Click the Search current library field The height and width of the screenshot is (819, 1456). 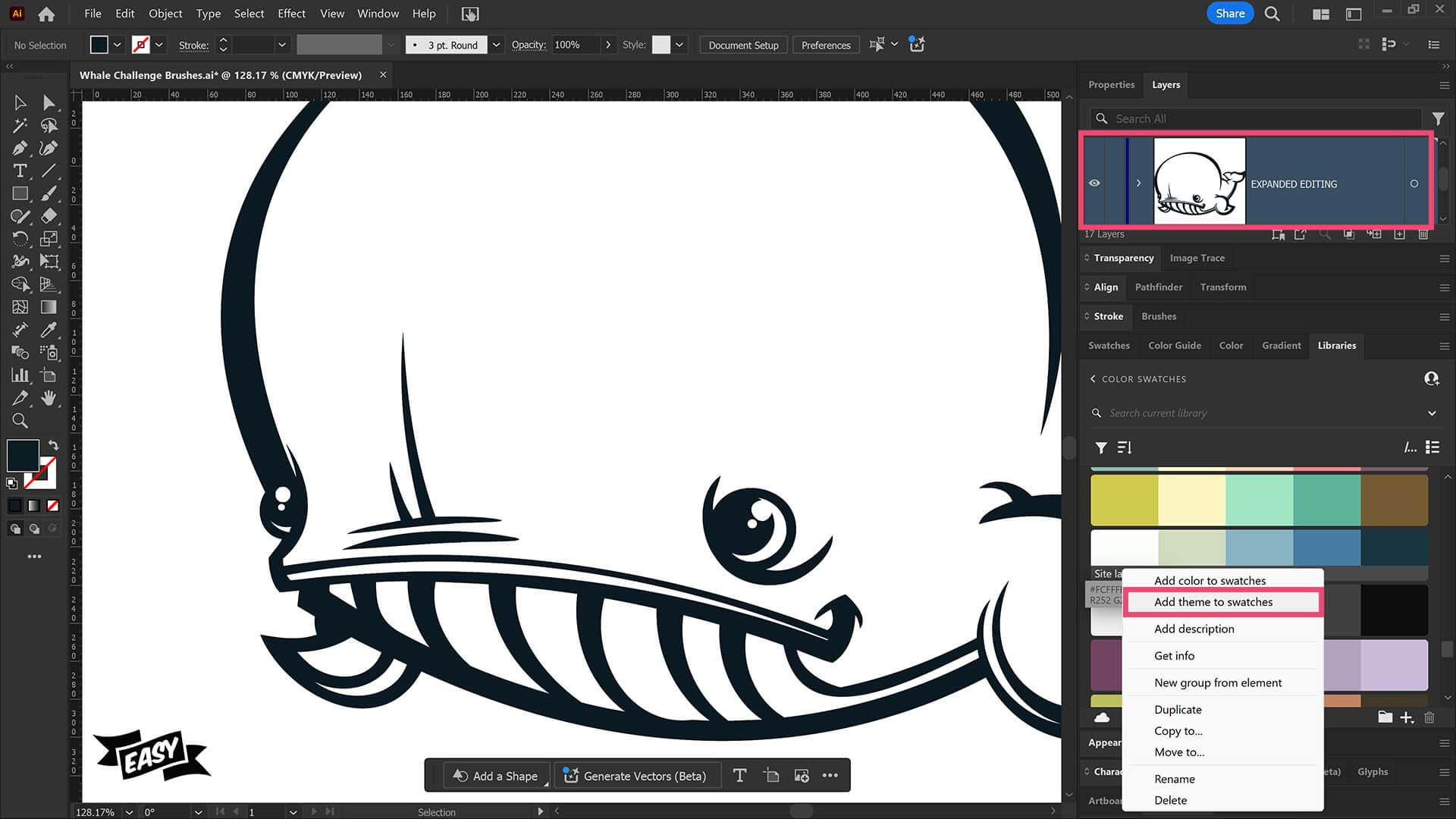[x=1259, y=413]
